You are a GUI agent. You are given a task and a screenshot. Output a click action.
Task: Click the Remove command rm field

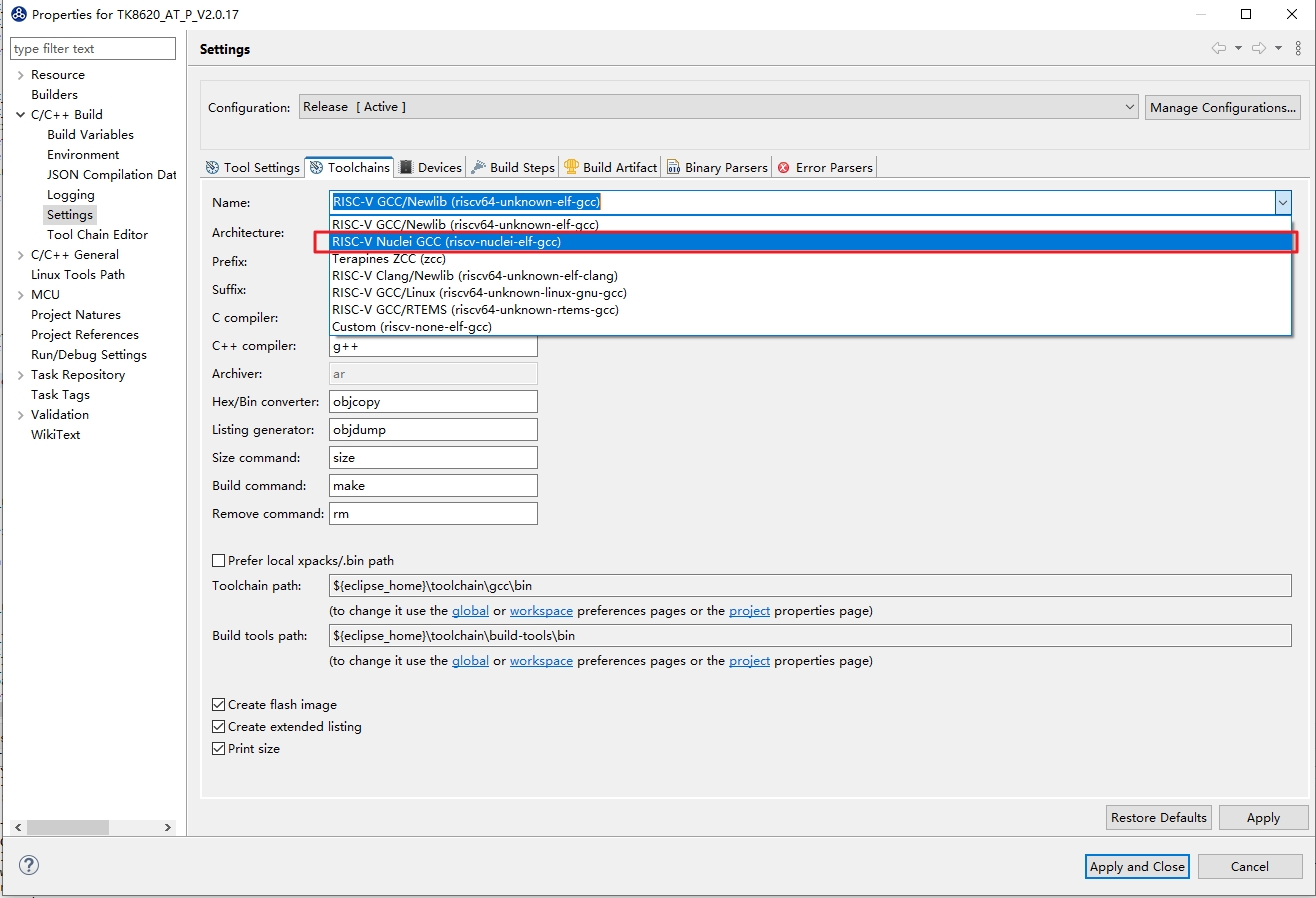(433, 513)
